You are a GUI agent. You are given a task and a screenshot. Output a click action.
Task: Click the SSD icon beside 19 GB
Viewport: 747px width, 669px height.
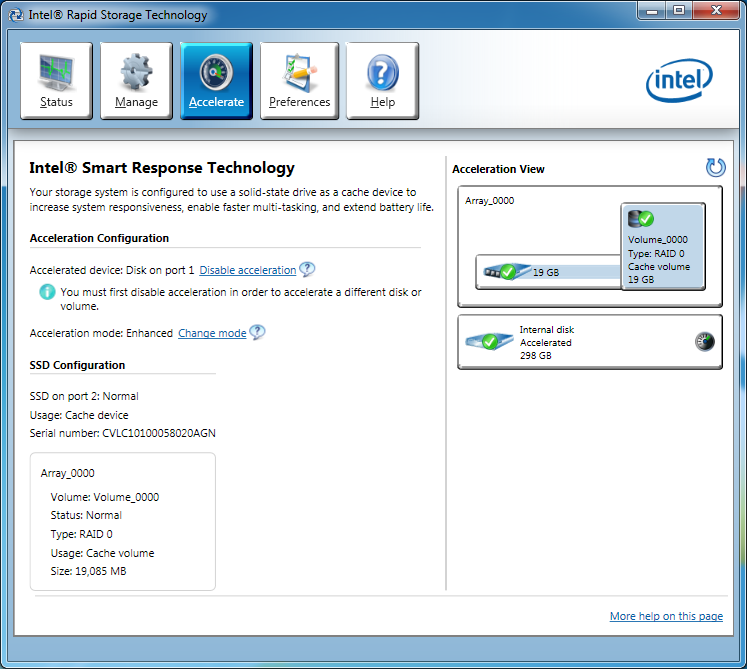(x=506, y=272)
